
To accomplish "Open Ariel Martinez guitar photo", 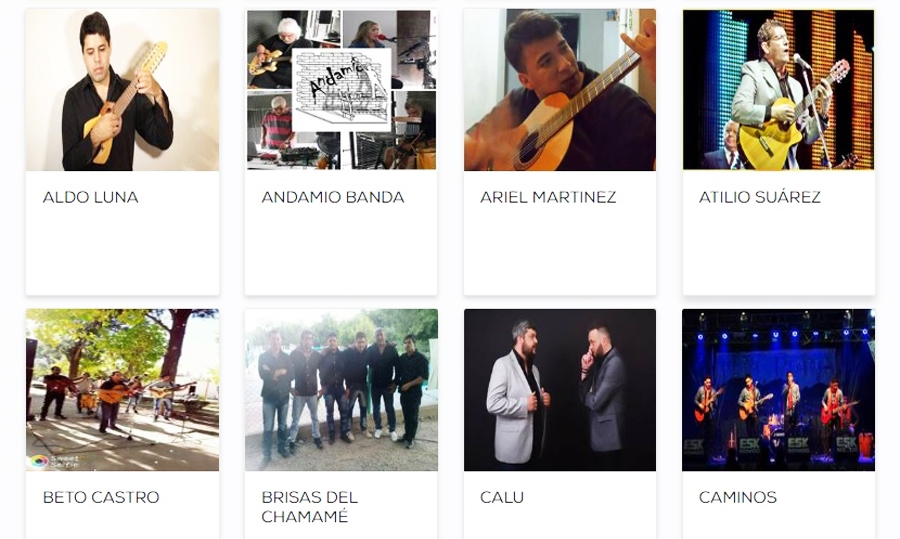I will 560,90.
